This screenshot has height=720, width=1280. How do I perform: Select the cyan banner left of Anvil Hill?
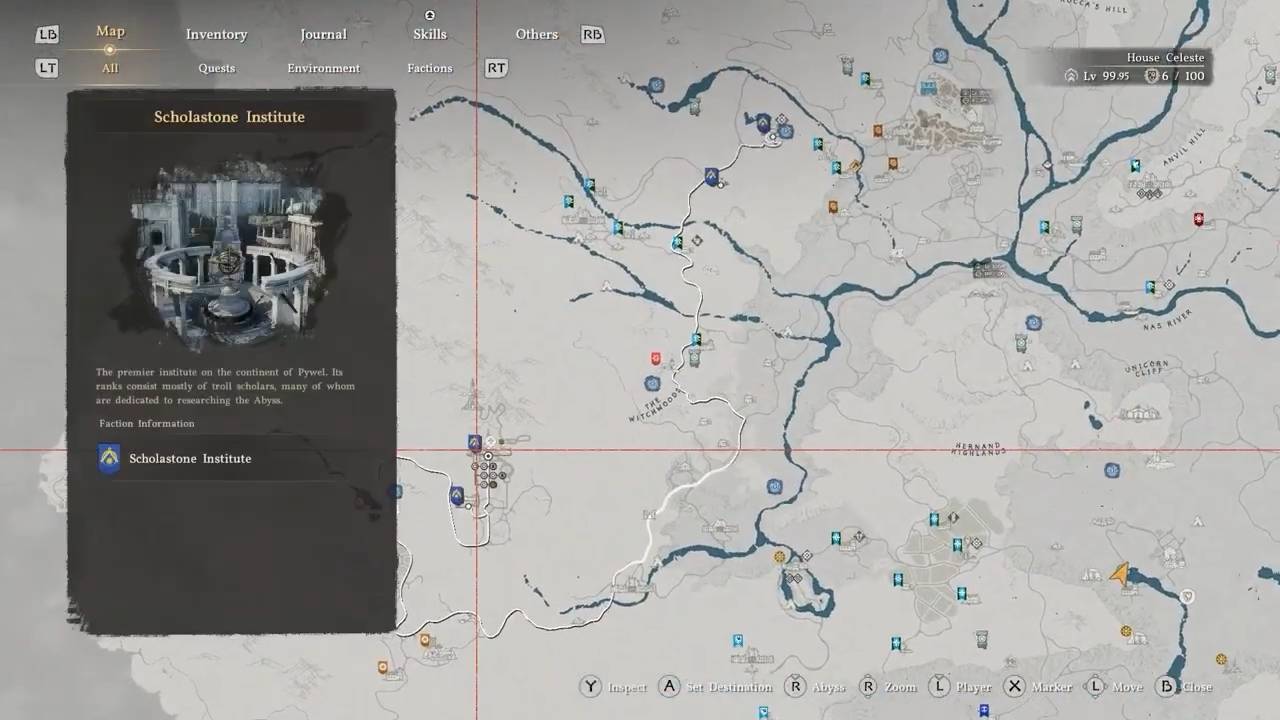[x=1135, y=166]
